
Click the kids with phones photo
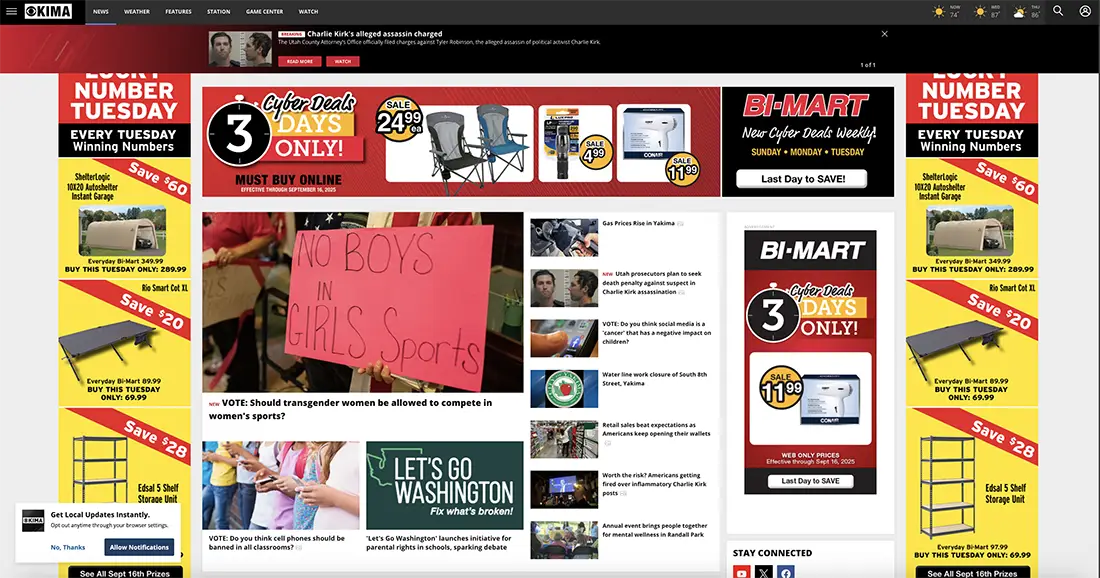(x=281, y=485)
